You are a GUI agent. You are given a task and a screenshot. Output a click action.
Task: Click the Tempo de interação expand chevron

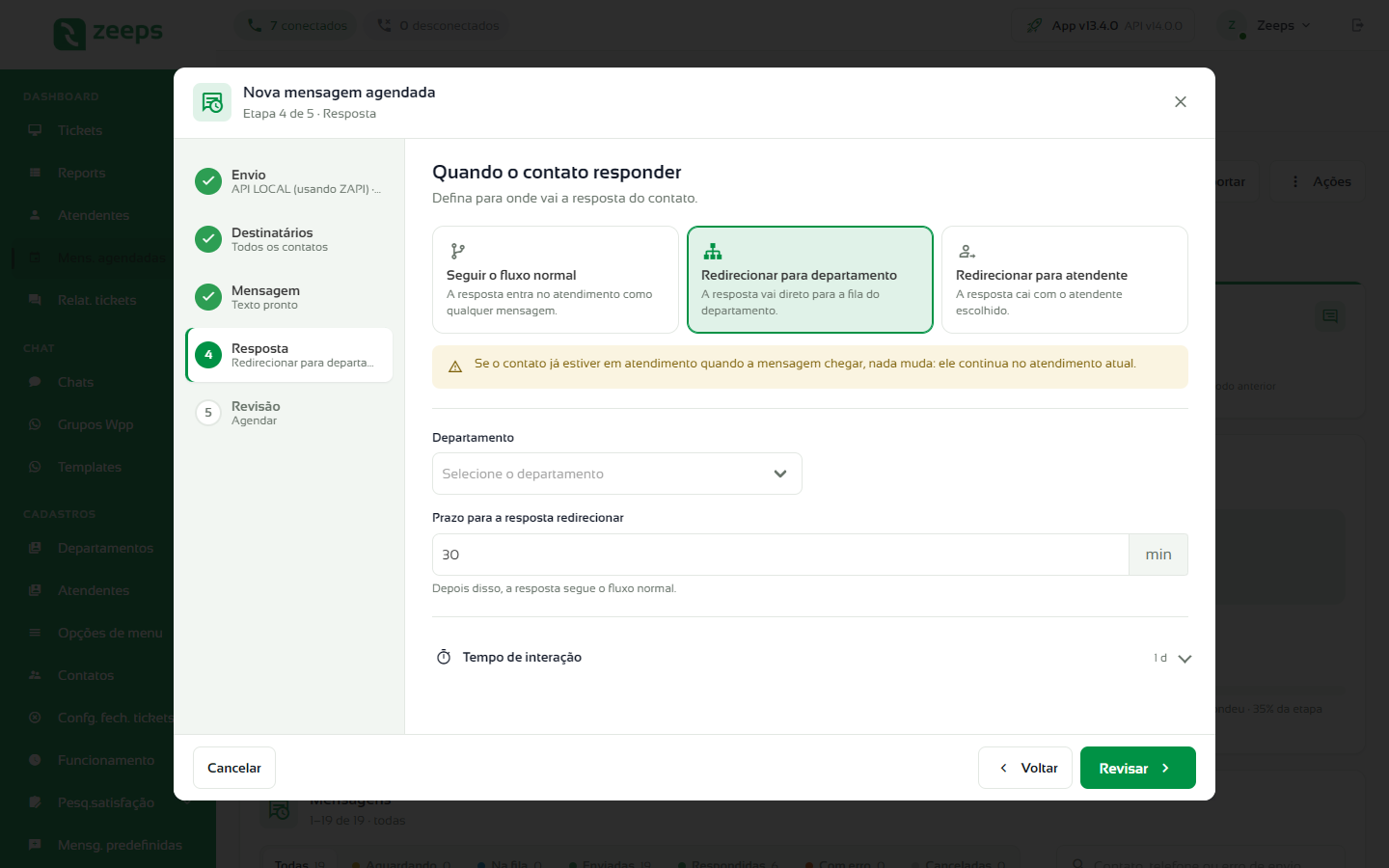[x=1185, y=659]
